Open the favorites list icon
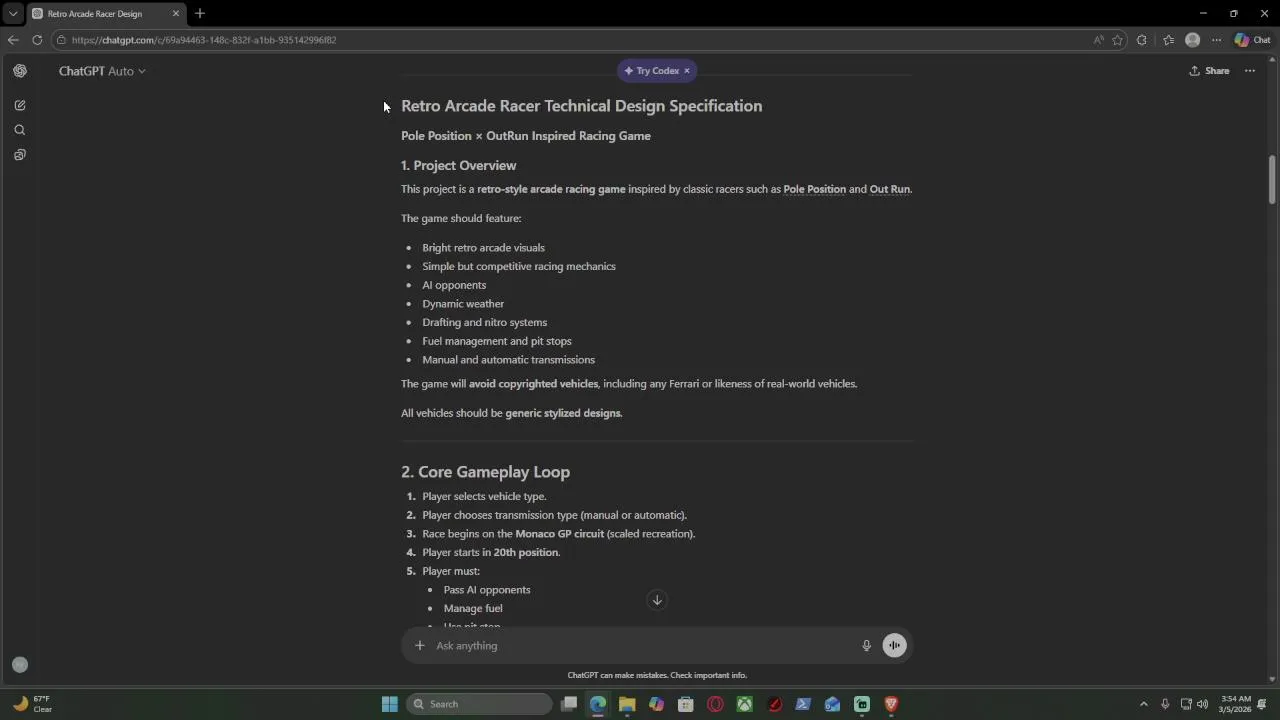Viewport: 1280px width, 720px height. point(1168,40)
